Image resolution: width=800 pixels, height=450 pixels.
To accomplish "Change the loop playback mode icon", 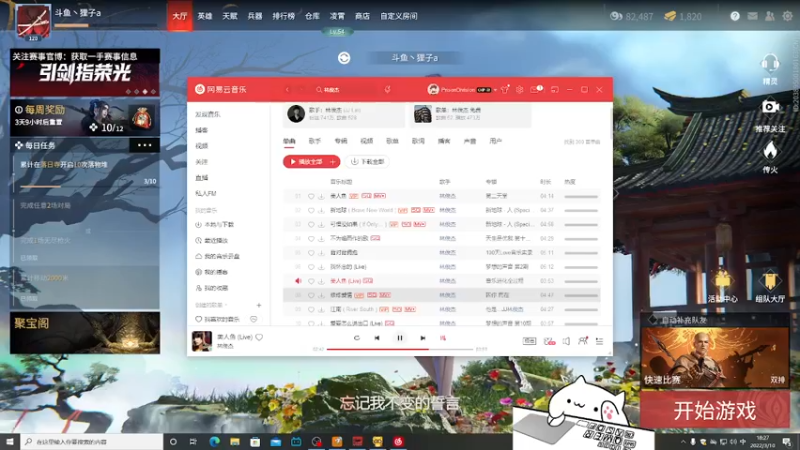I will coord(357,338).
